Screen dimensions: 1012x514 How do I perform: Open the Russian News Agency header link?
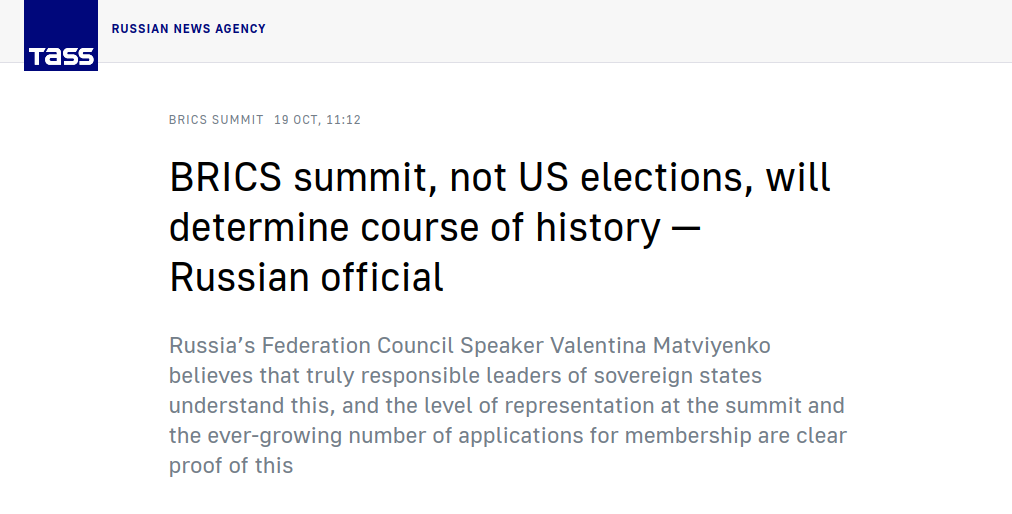tap(189, 29)
